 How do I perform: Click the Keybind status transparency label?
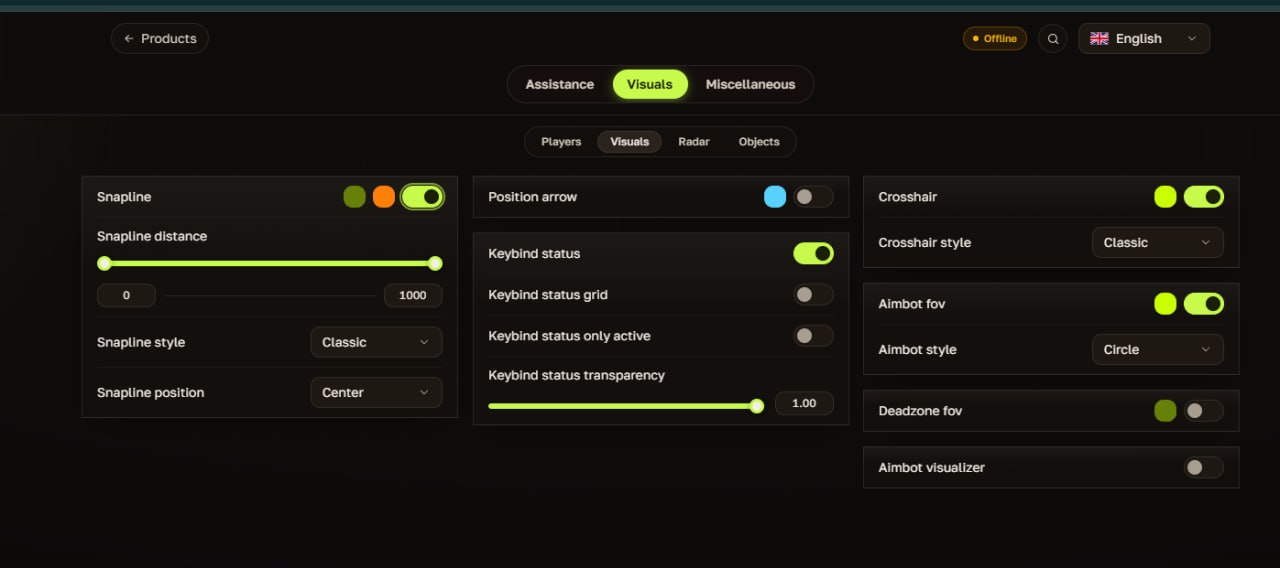point(576,376)
